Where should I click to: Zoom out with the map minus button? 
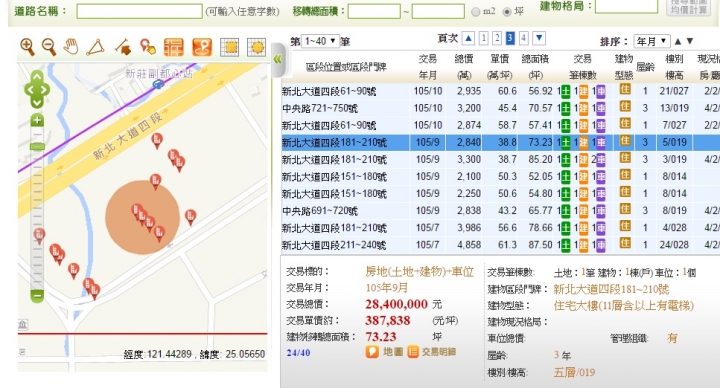pyautogui.click(x=37, y=296)
